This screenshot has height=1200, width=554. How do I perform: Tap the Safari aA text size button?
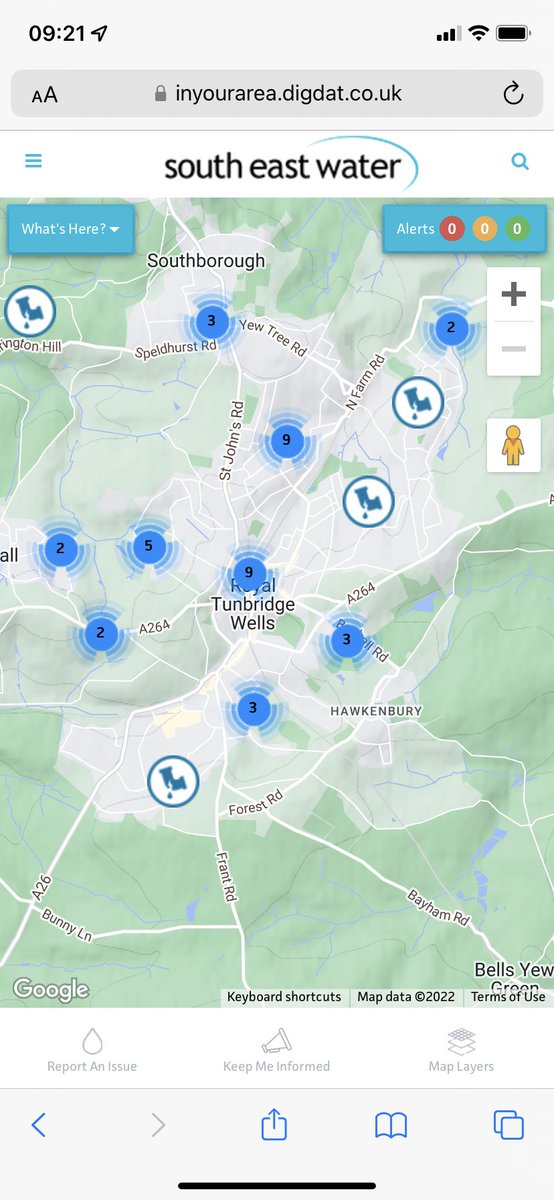pos(45,95)
